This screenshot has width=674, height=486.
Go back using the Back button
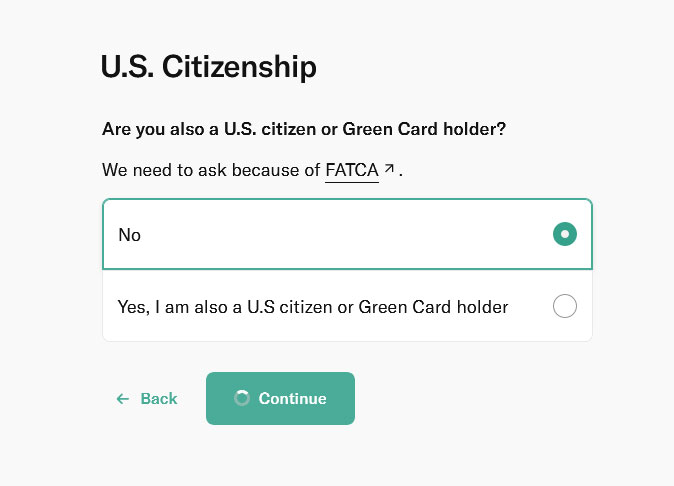[147, 399]
